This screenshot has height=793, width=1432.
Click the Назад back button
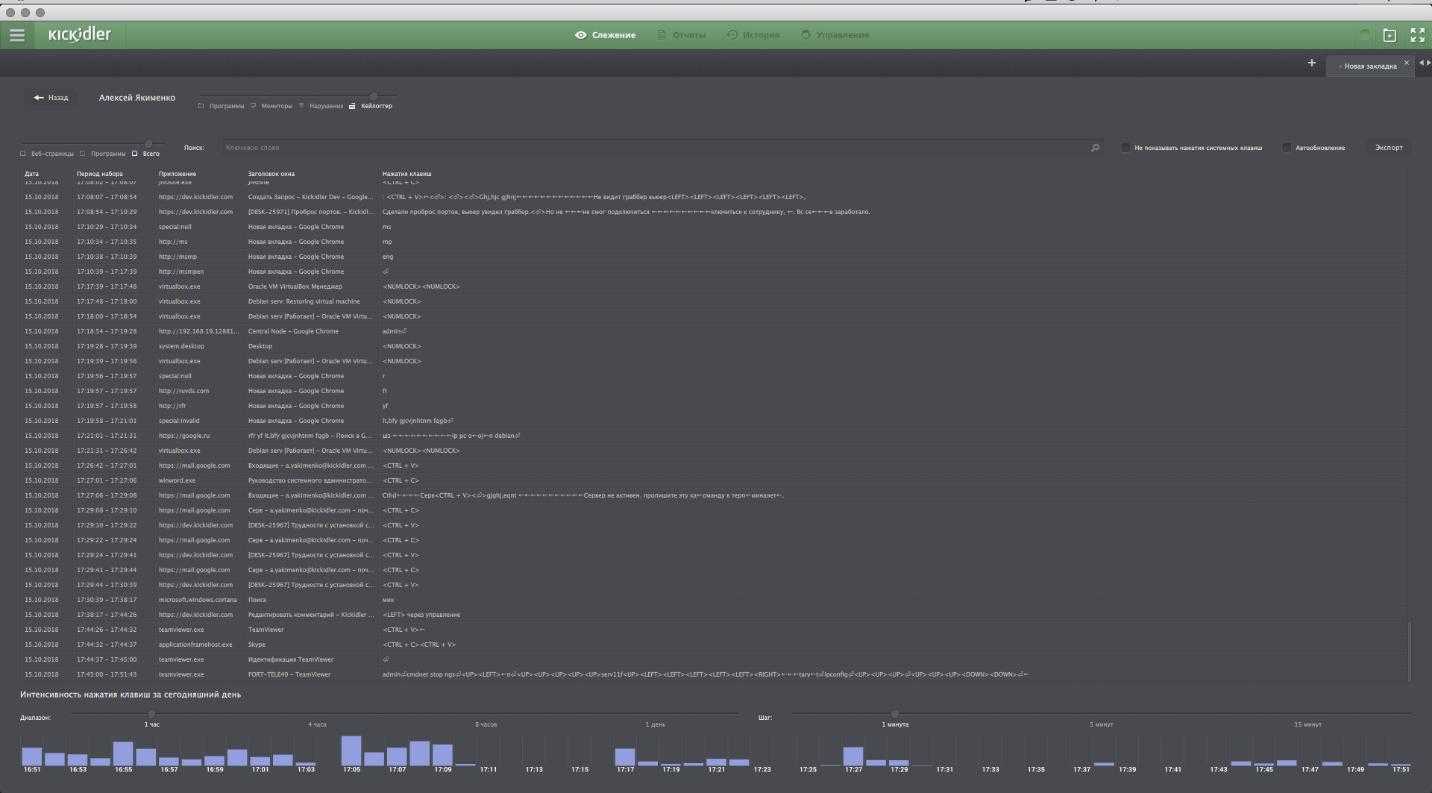pyautogui.click(x=51, y=98)
